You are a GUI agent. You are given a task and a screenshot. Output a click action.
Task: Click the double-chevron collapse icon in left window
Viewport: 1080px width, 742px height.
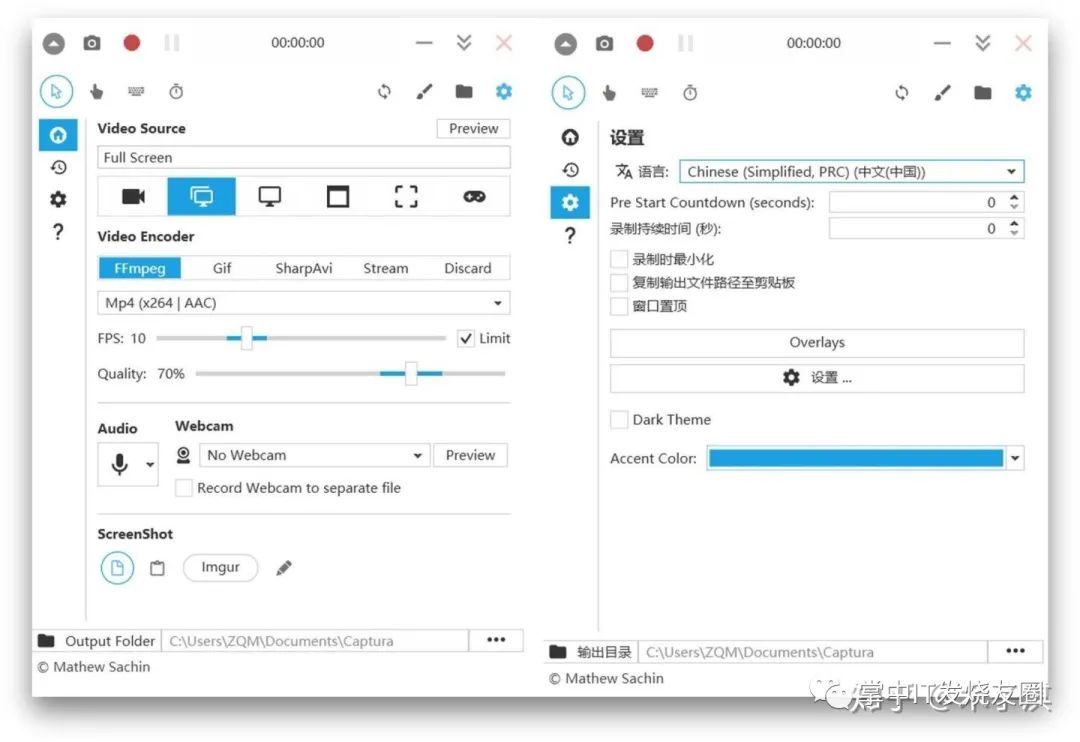tap(464, 43)
